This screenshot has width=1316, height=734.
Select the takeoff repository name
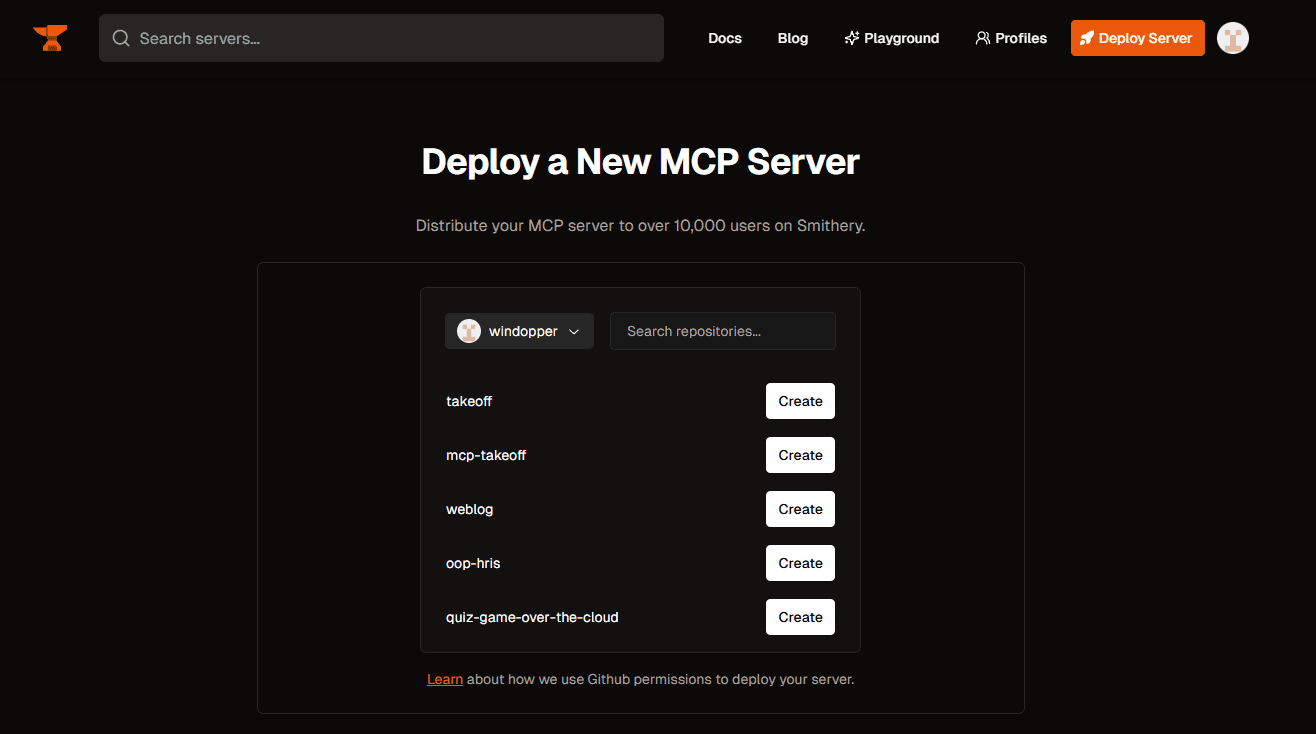click(x=469, y=401)
